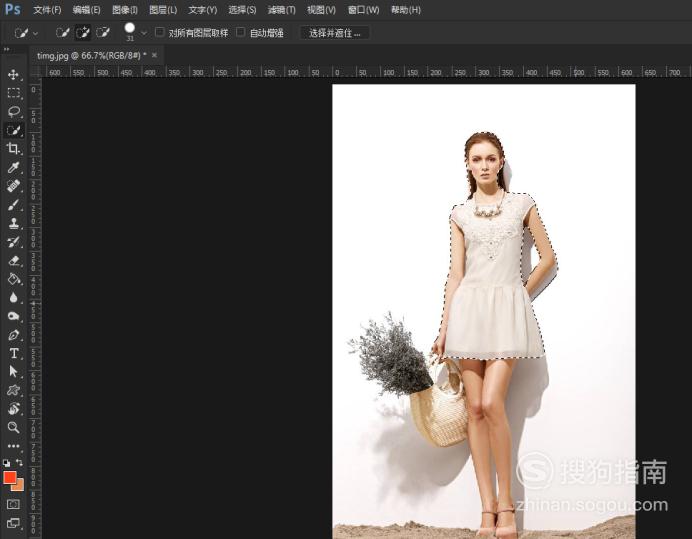Select the Type tool

click(x=13, y=353)
